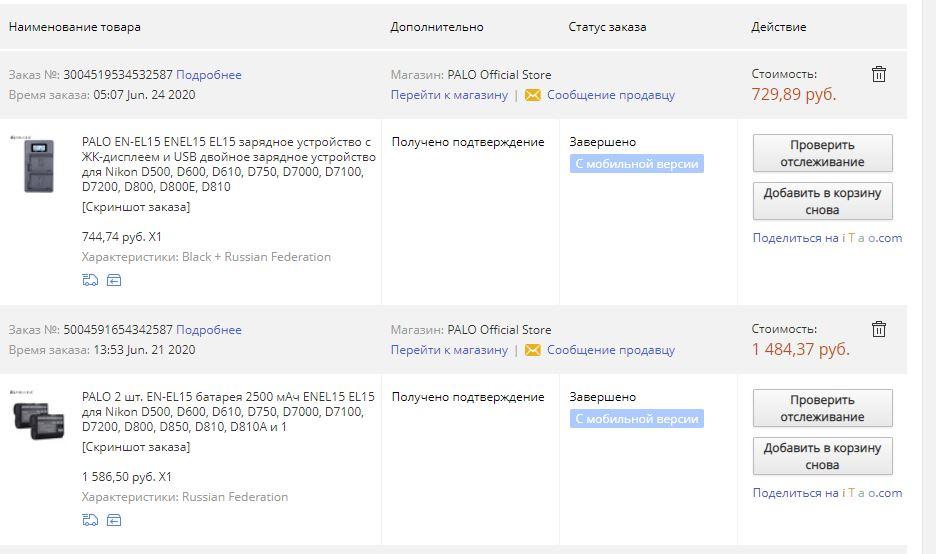Click order time 05:07 Jun. 24 2020
The width and height of the screenshot is (936, 554).
tap(144, 95)
